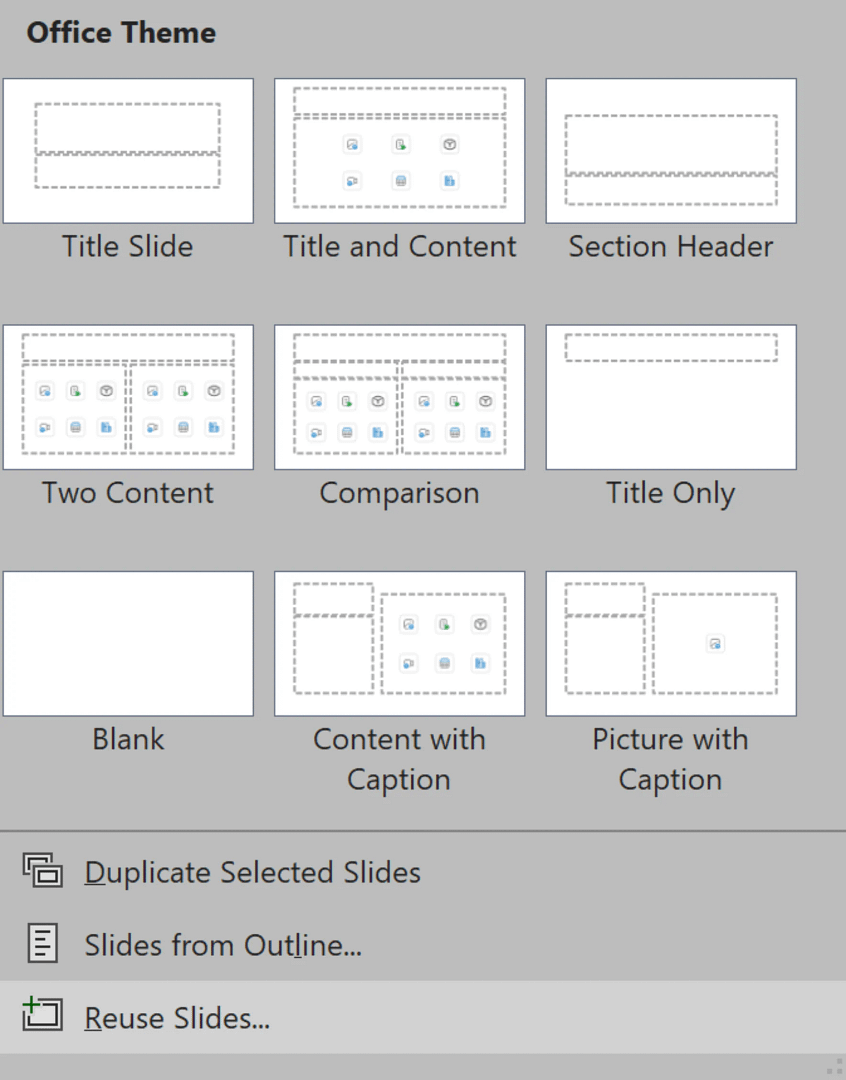Insert a Title Slide layout
This screenshot has width=846, height=1080.
point(128,149)
